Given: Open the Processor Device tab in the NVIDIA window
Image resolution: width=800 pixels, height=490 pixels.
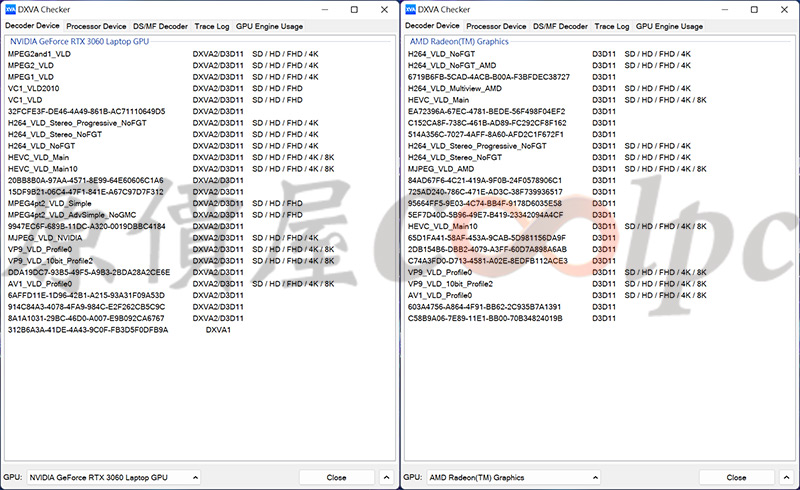Looking at the screenshot, I should pos(96,26).
